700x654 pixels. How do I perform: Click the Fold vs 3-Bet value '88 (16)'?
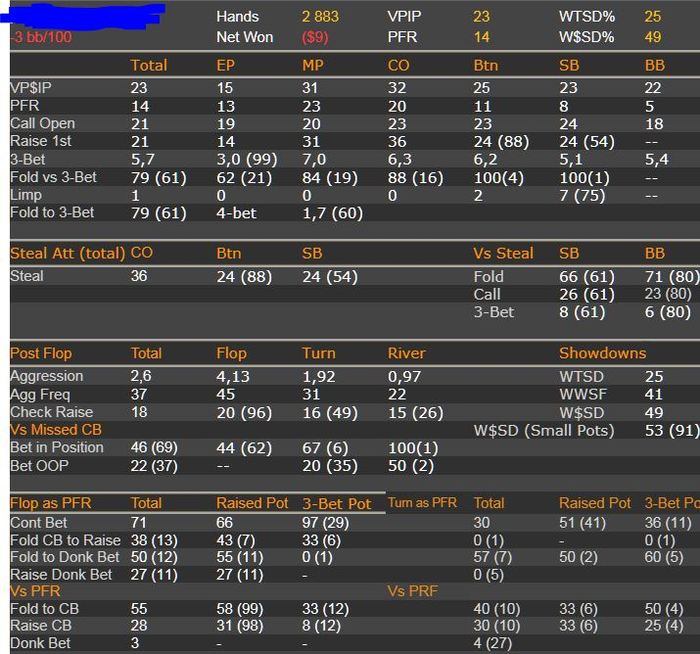point(416,178)
